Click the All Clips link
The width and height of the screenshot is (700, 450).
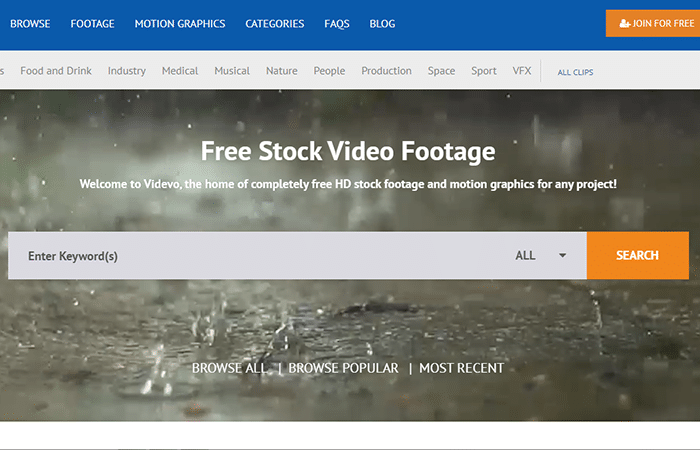coord(575,72)
